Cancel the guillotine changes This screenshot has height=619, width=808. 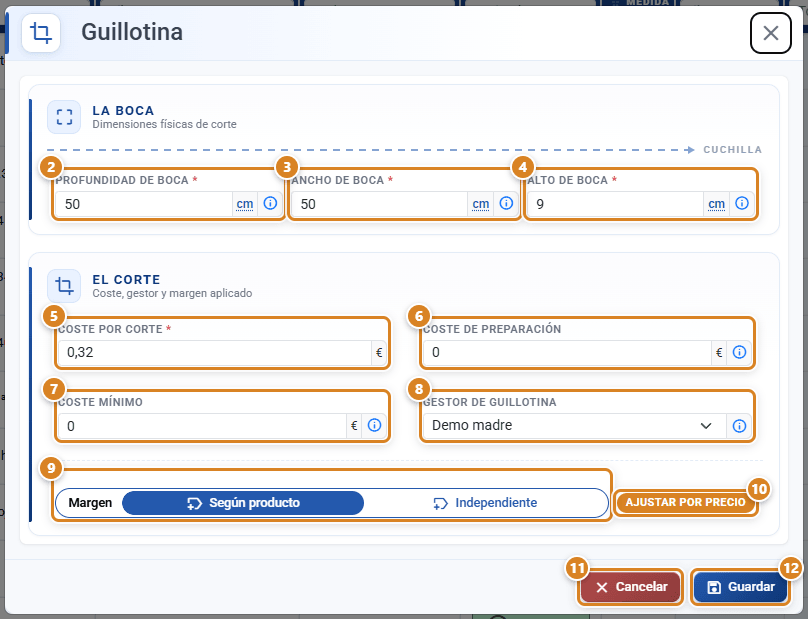(x=631, y=587)
